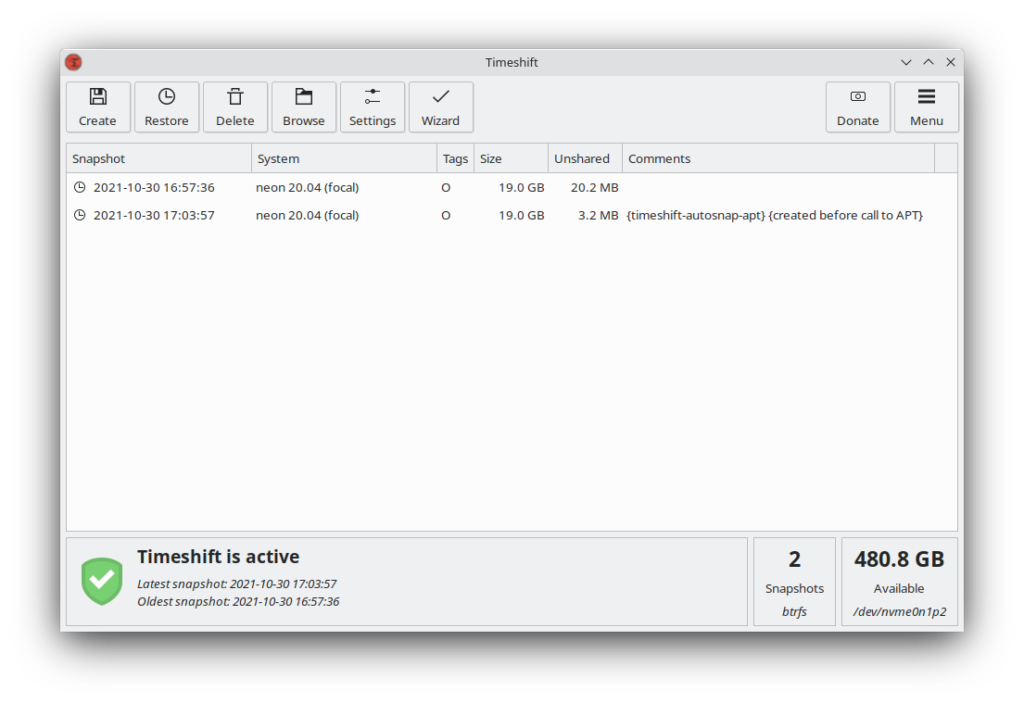The width and height of the screenshot is (1024, 703).
Task: Click the Oldest snapshot status line
Action: pos(238,602)
